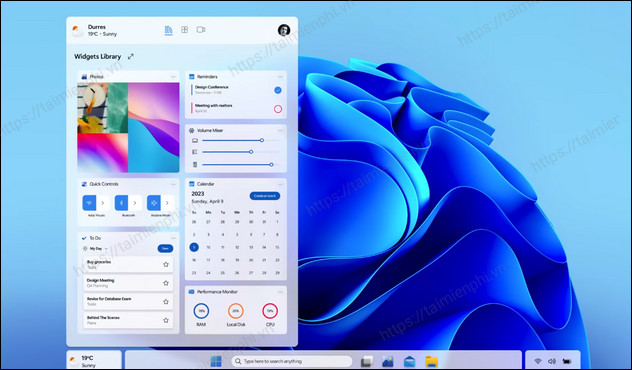
Task: Click the Performance Monitor widget icon
Action: [x=191, y=292]
